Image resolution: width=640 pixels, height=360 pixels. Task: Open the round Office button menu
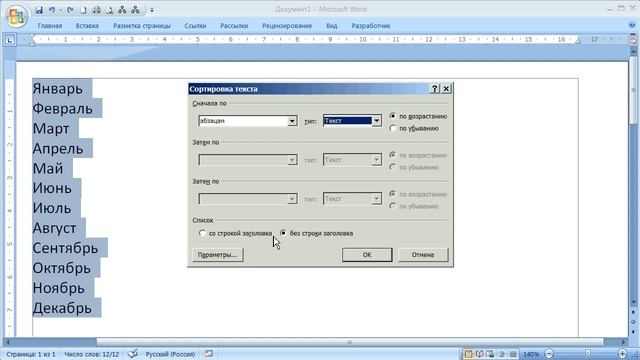16,16
